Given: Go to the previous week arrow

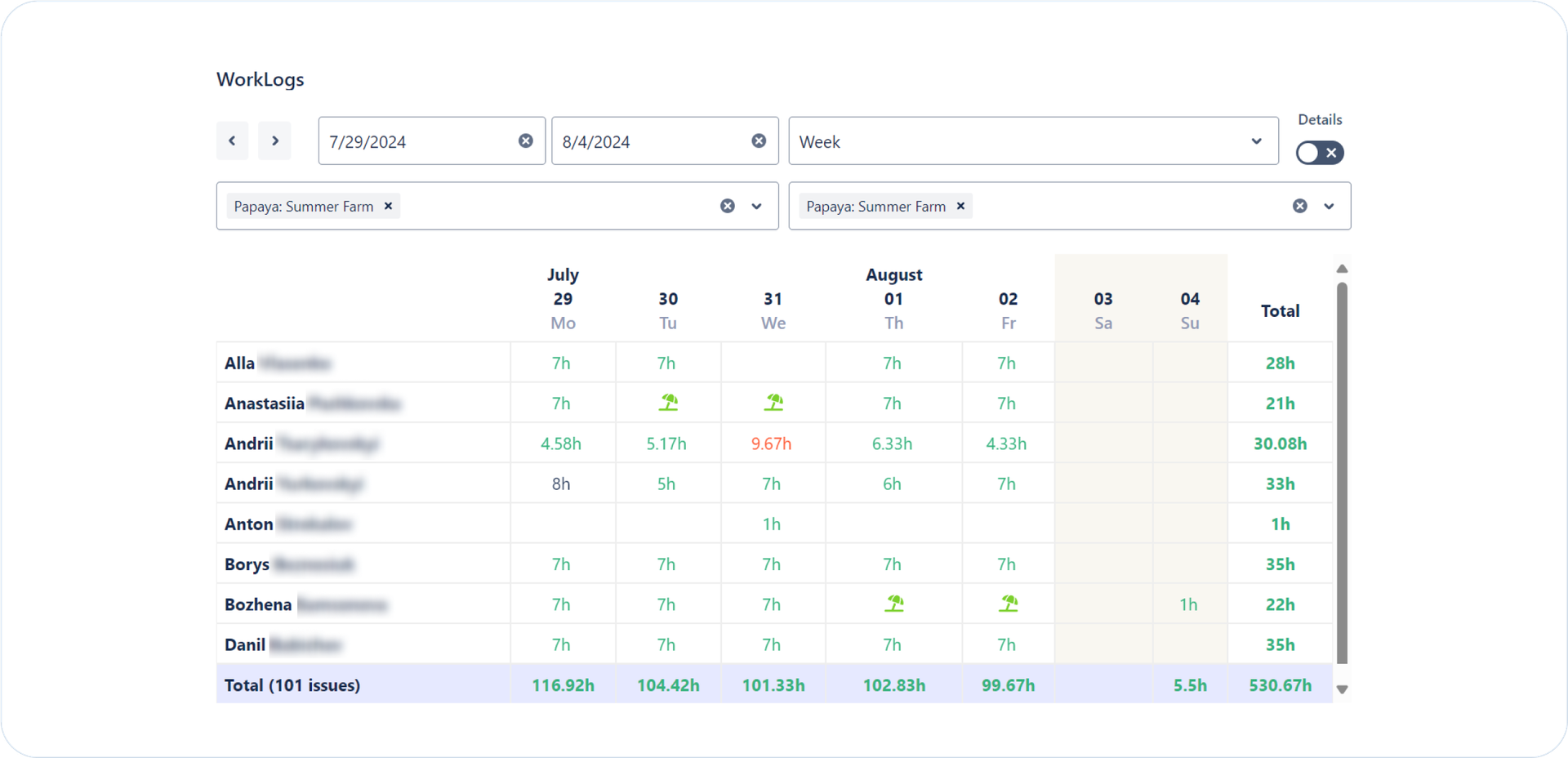Looking at the screenshot, I should (233, 140).
